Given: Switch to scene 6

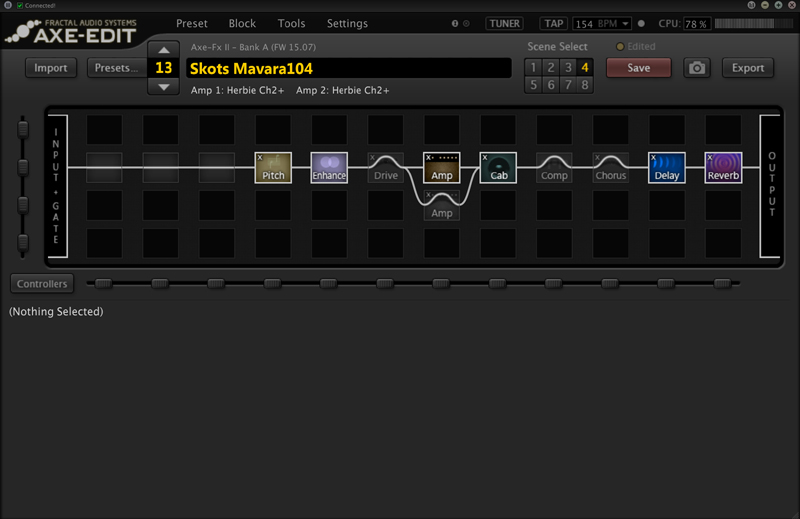Looking at the screenshot, I should [x=550, y=85].
